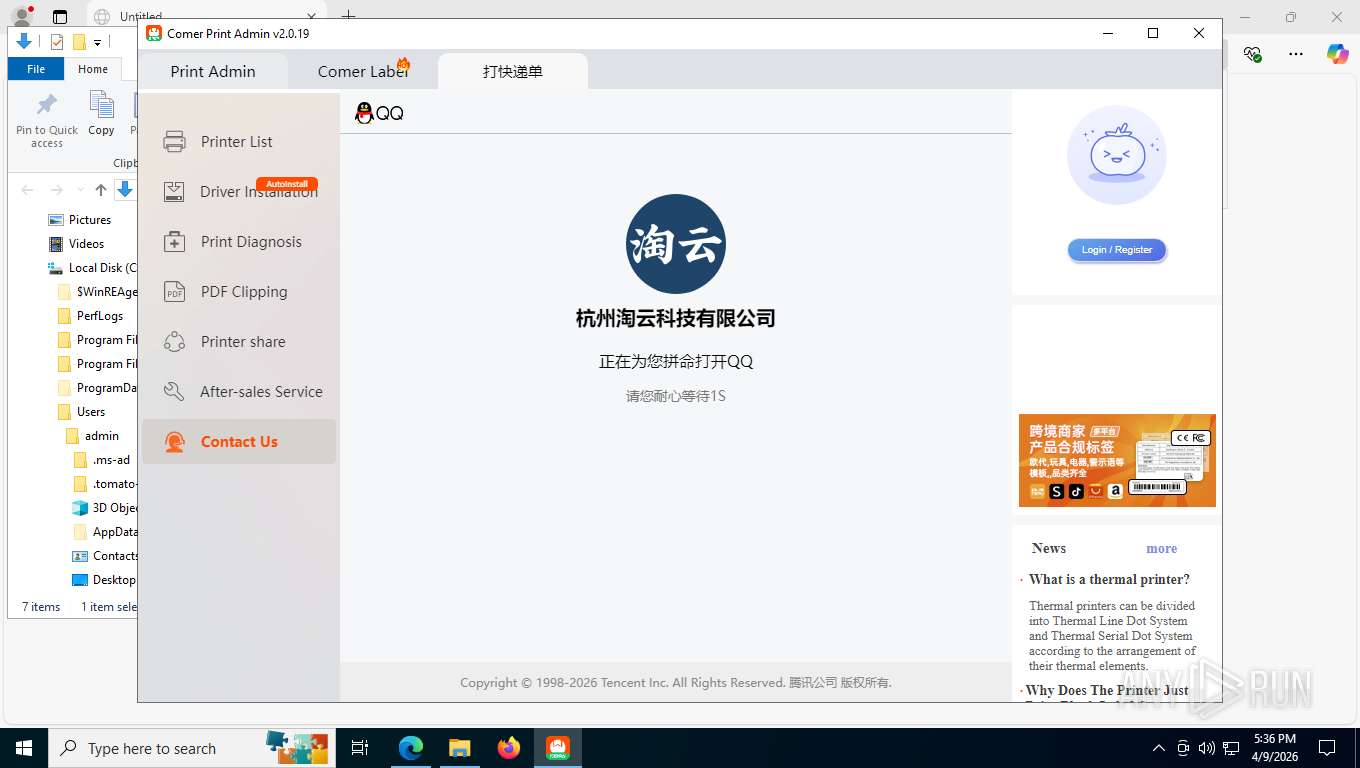Go up one folder in Explorer
Viewport: 1360px width, 768px height.
tap(100, 190)
